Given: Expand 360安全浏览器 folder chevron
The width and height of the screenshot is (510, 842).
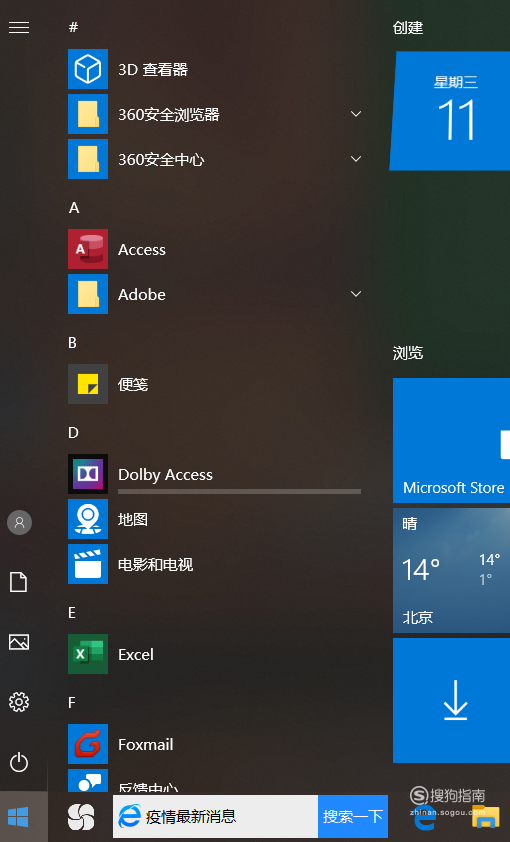Looking at the screenshot, I should point(355,114).
